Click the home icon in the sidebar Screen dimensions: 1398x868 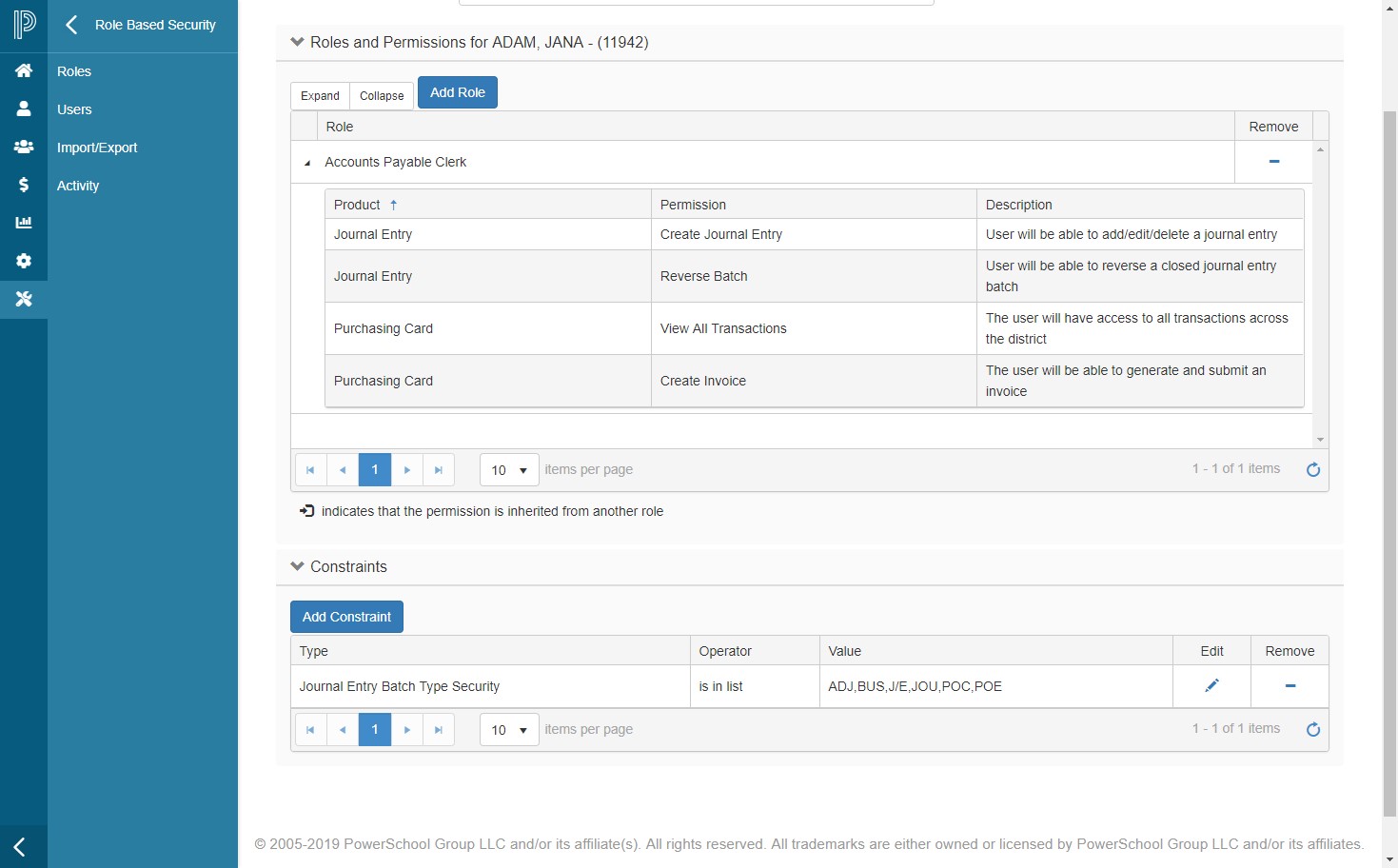point(24,71)
